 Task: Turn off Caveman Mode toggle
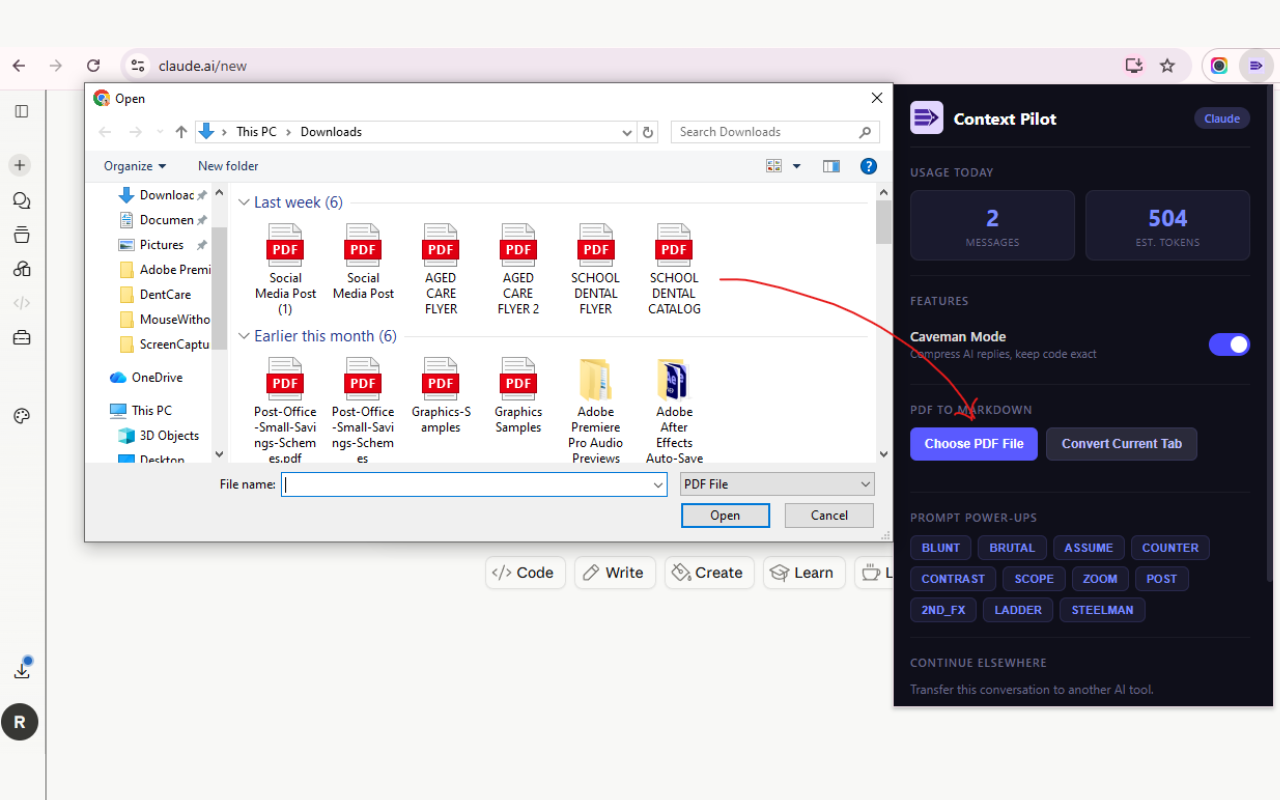point(1229,345)
